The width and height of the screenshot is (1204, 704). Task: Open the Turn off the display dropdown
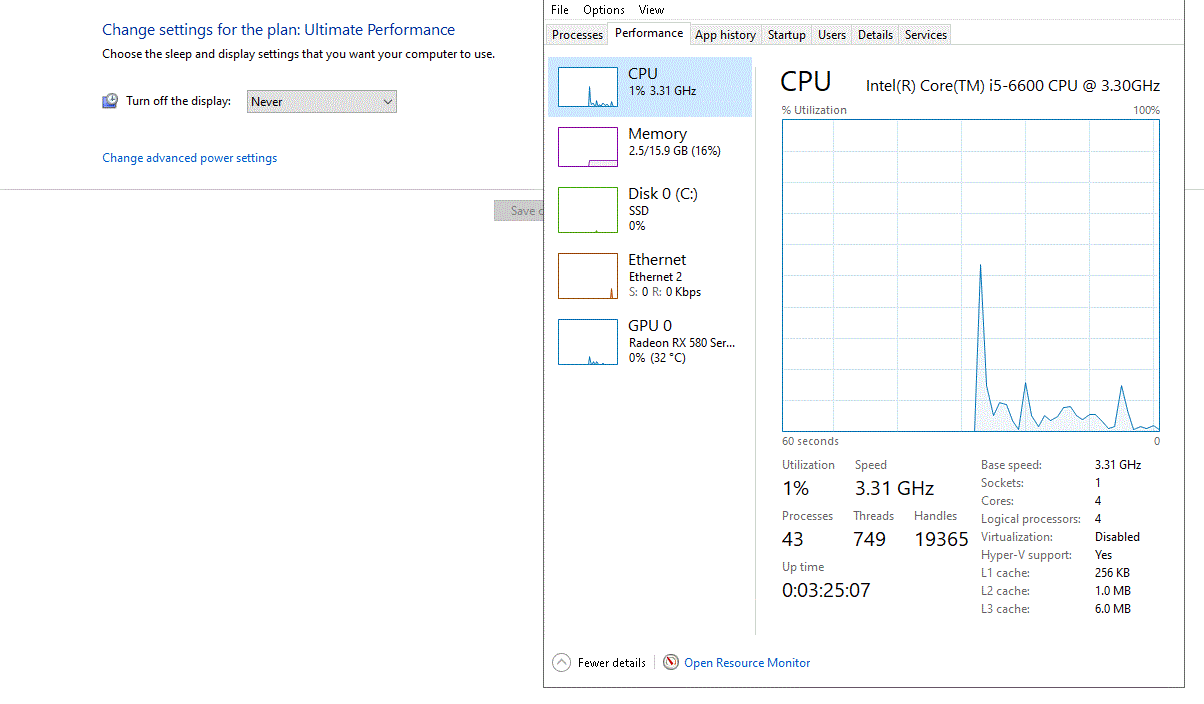click(322, 101)
